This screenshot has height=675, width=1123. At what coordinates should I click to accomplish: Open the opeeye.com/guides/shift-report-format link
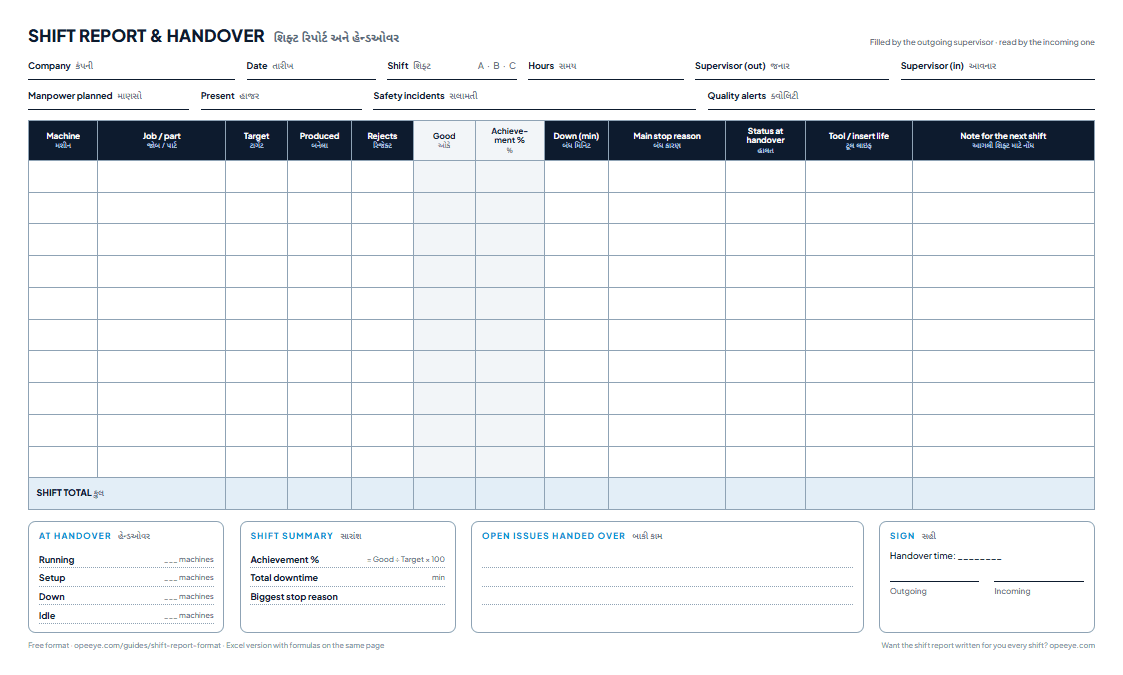147,646
